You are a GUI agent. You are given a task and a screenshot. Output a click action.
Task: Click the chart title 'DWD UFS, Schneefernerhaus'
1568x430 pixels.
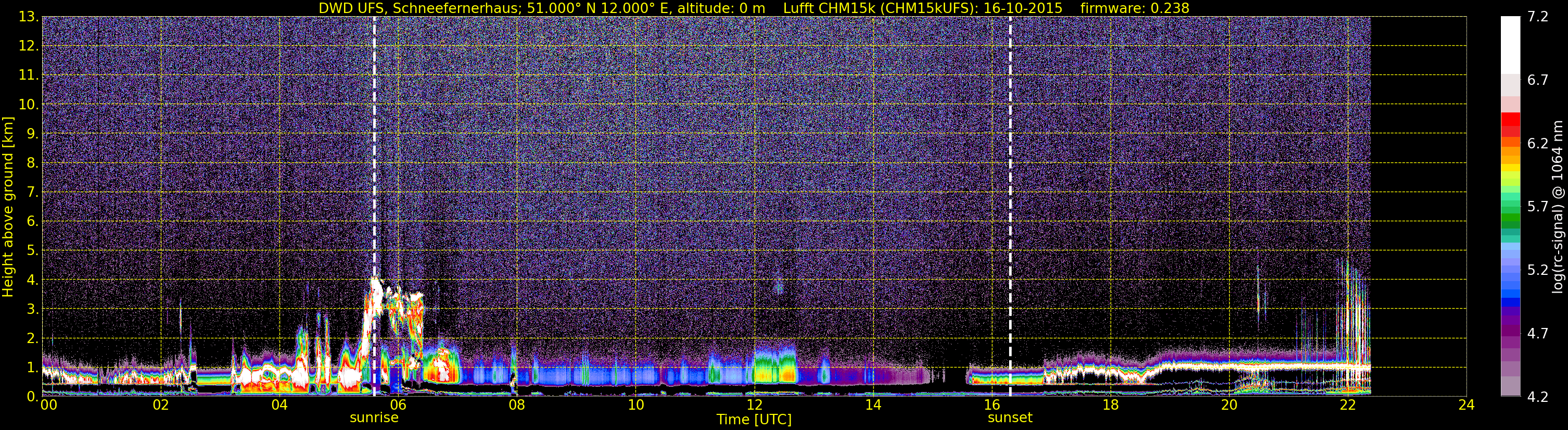coord(420,8)
